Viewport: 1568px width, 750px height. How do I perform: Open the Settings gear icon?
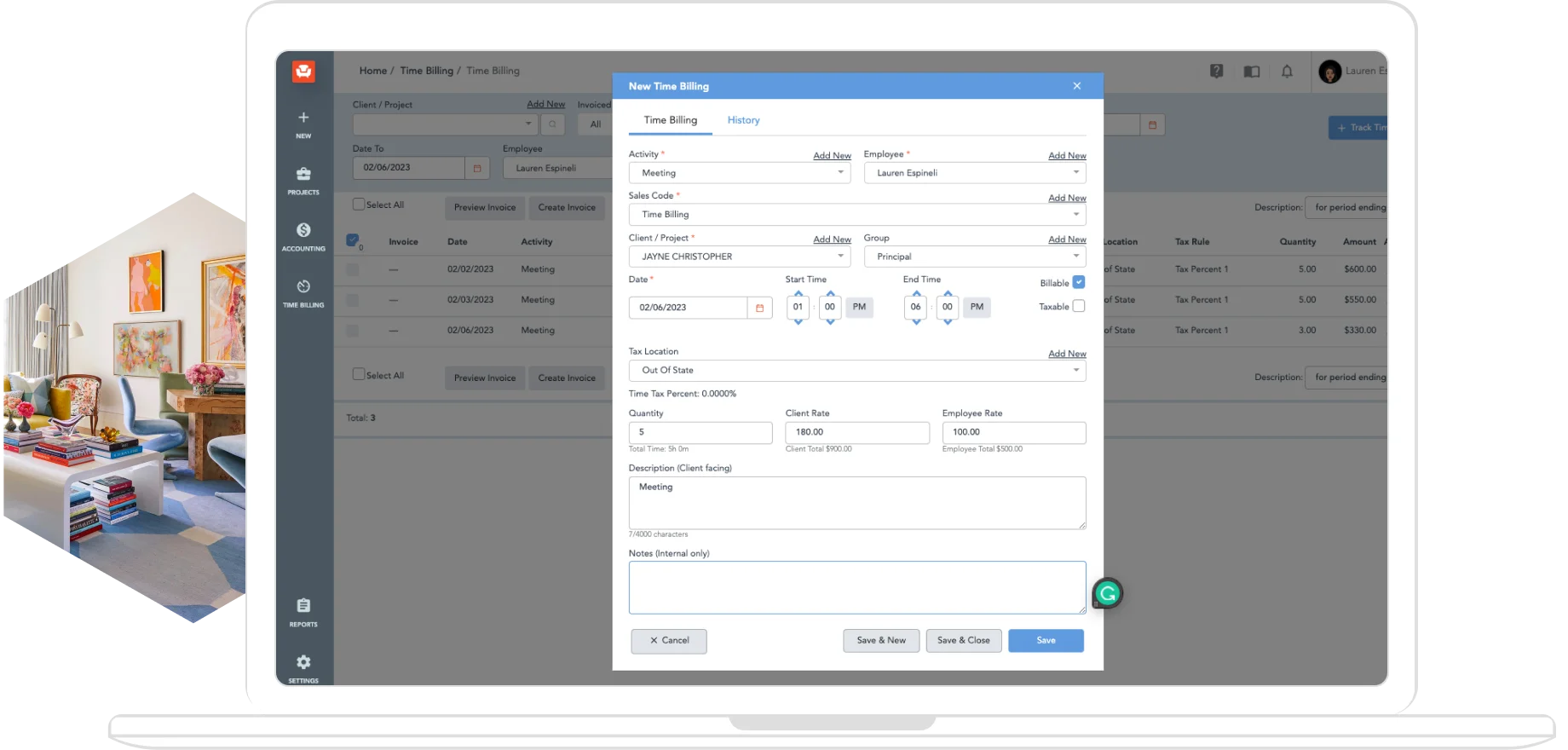(303, 662)
